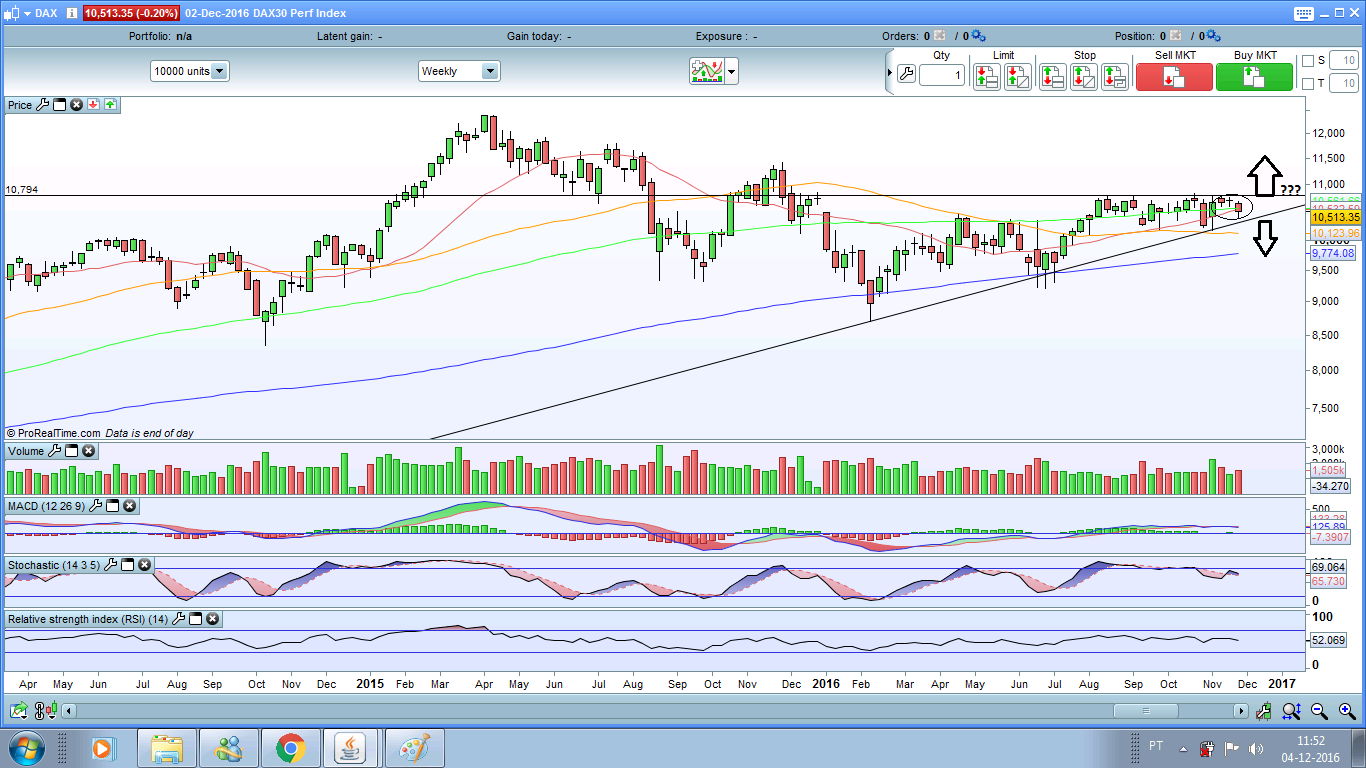This screenshot has height=768, width=1366.
Task: Open the indicators chart icon
Action: [x=706, y=71]
